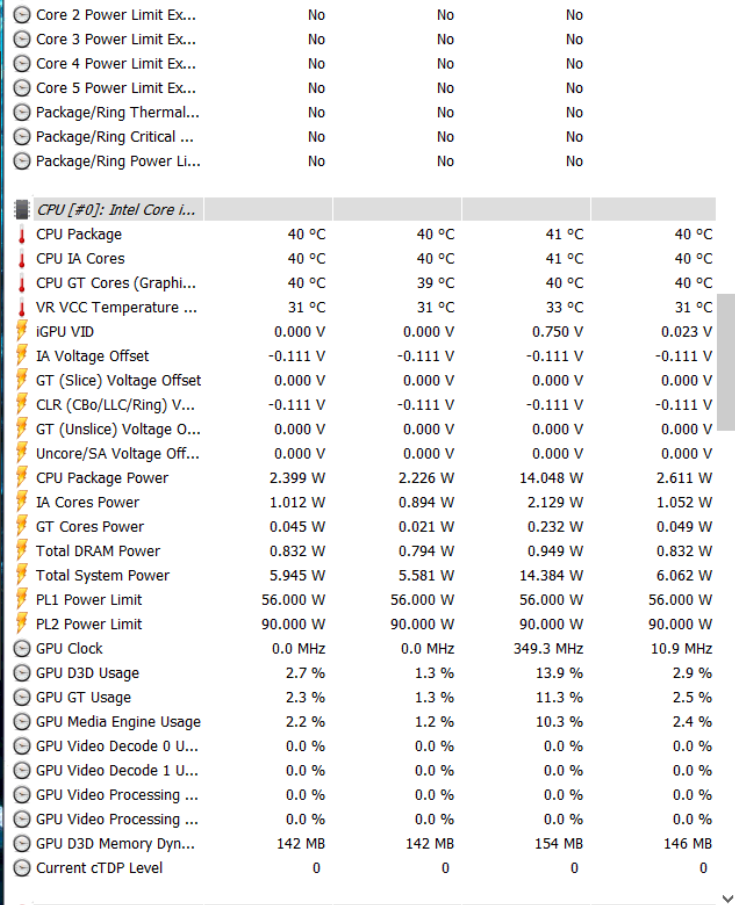Click the lightning icon beside iGPU VID
The width and height of the screenshot is (735, 905).
[22, 332]
